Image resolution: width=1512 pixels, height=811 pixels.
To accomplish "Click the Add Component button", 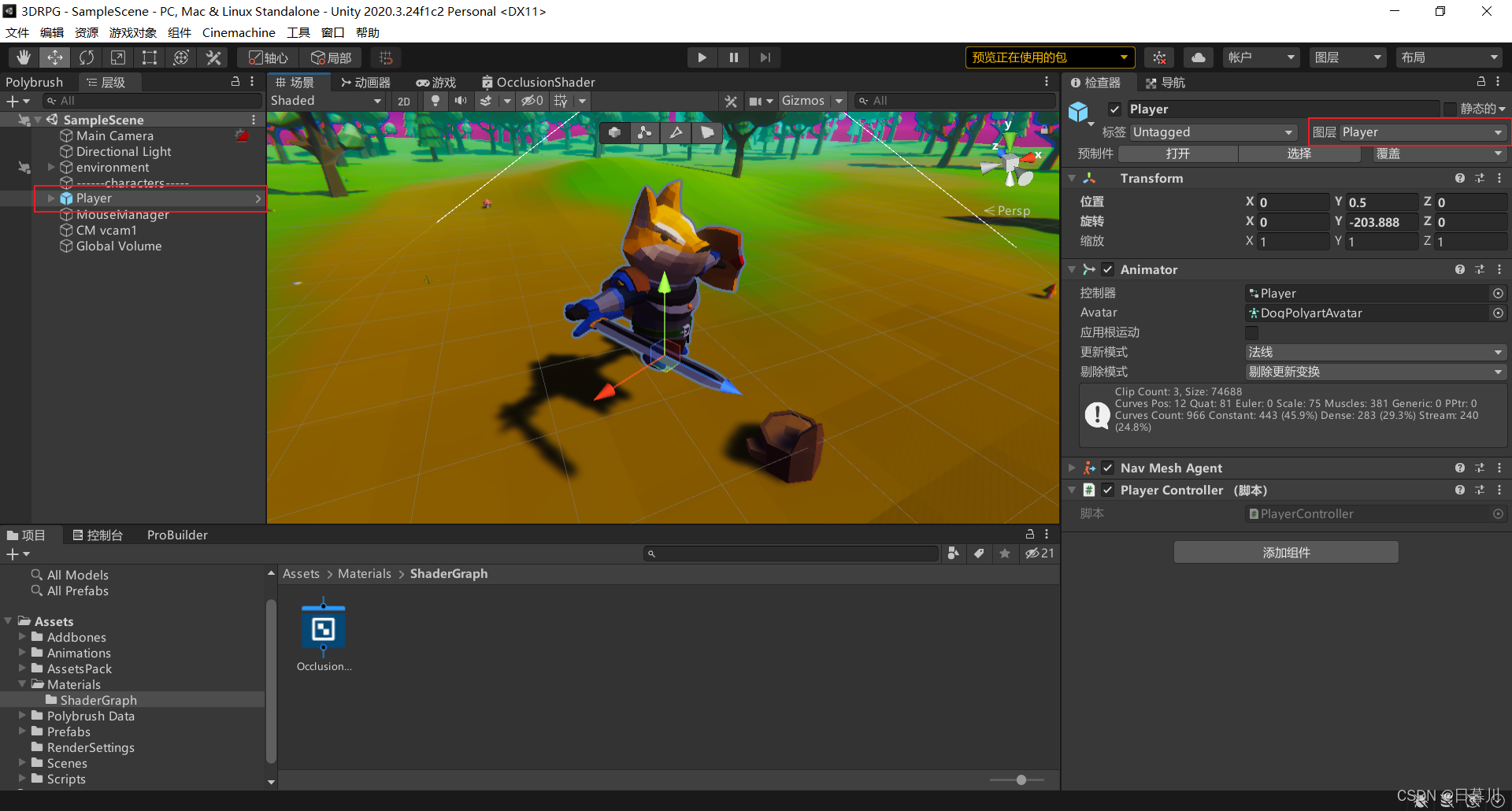I will (1286, 553).
